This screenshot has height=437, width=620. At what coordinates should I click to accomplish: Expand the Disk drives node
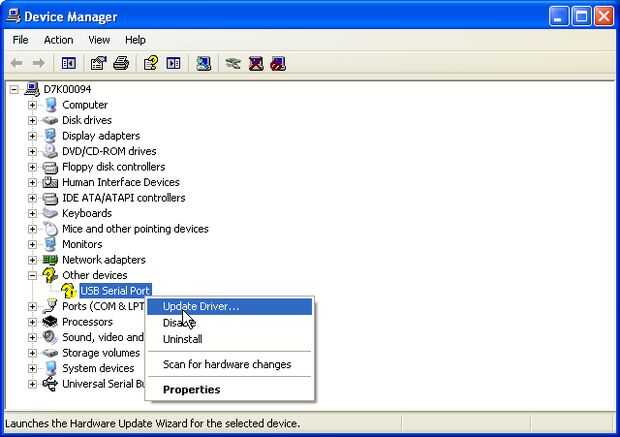(32, 121)
